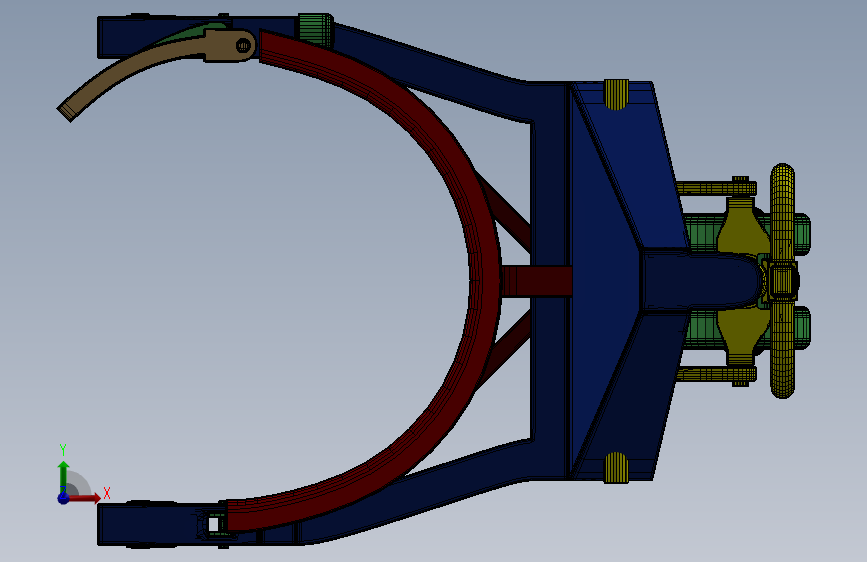Click the green Y label of the triad
867x562 pixels.
point(63,450)
